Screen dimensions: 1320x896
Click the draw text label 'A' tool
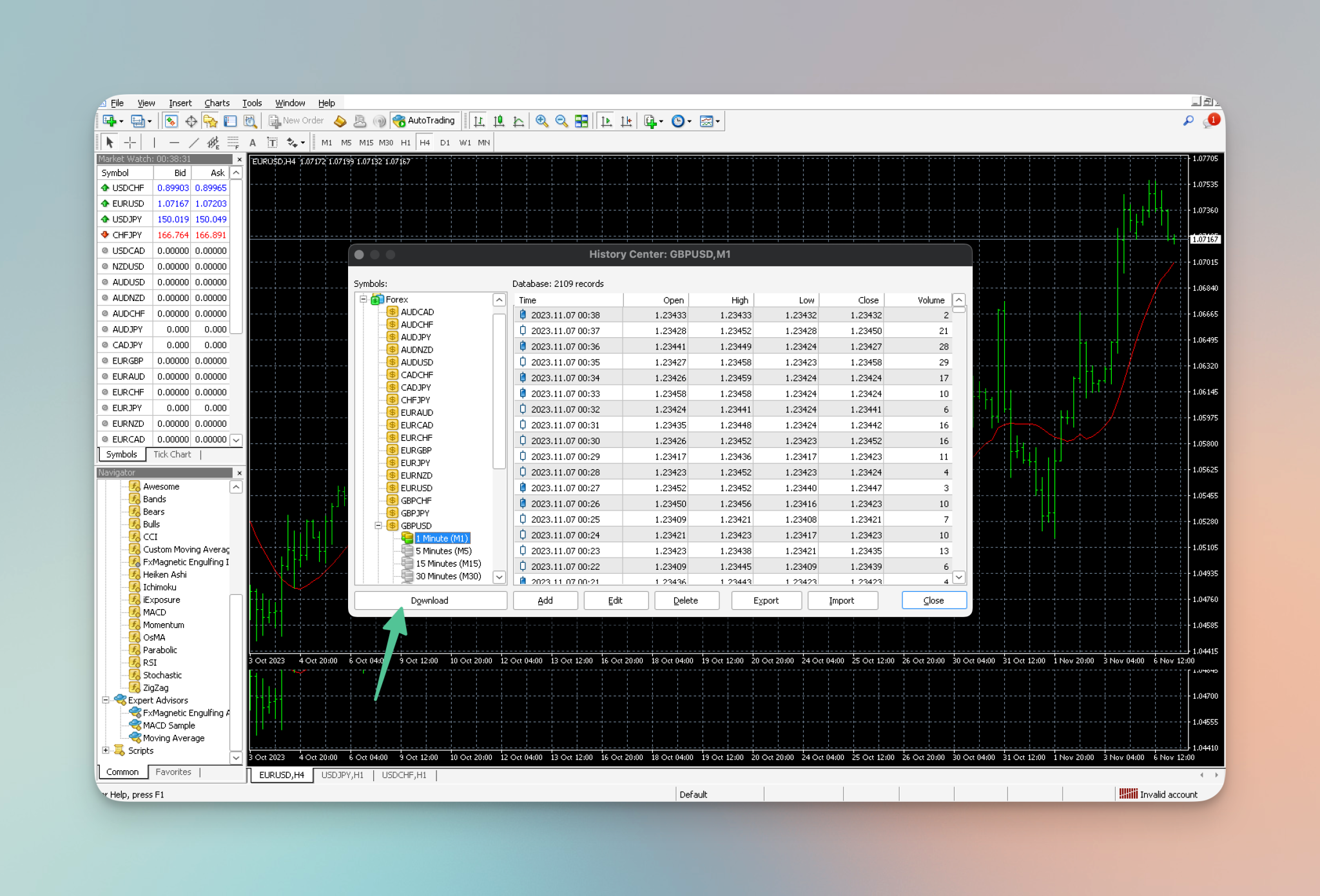(x=253, y=142)
